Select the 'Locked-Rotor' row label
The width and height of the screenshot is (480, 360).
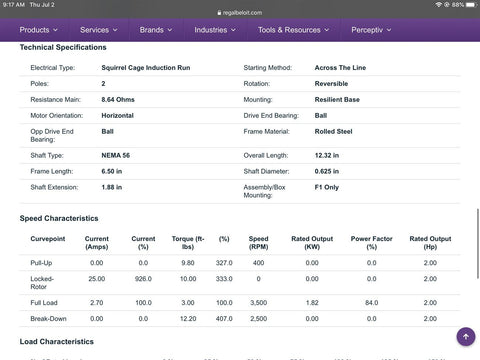coord(42,283)
